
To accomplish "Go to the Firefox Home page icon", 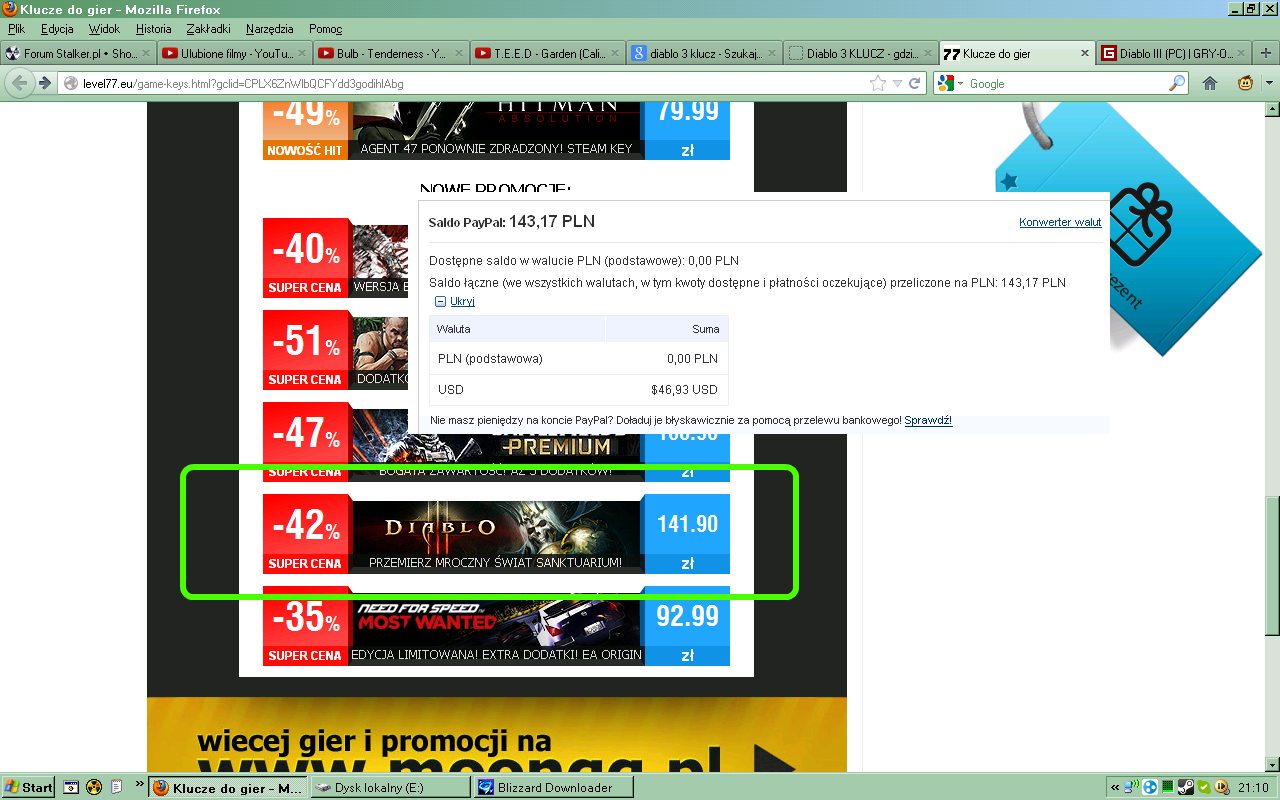I will [1210, 83].
